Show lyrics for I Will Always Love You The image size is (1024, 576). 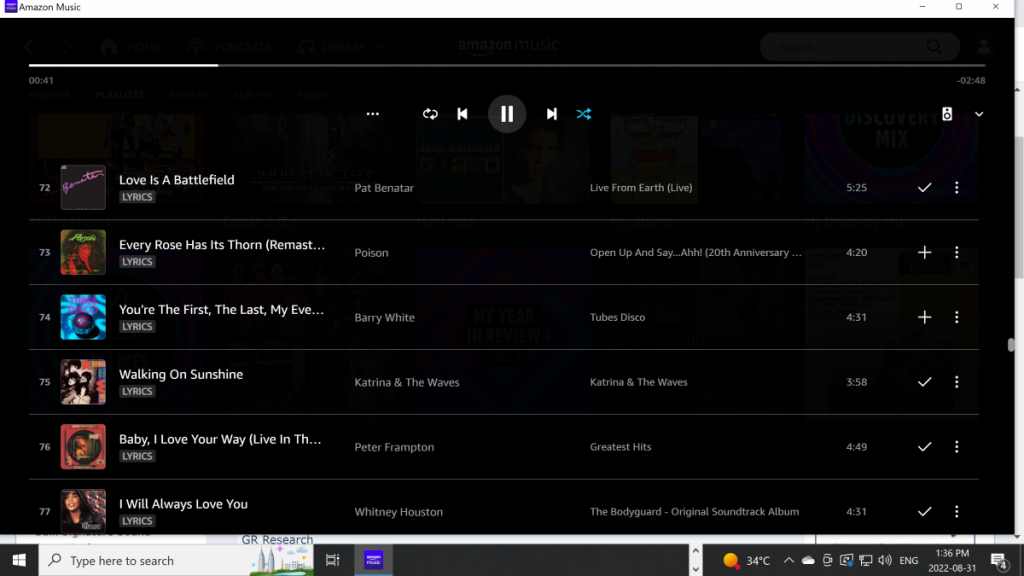coord(136,520)
